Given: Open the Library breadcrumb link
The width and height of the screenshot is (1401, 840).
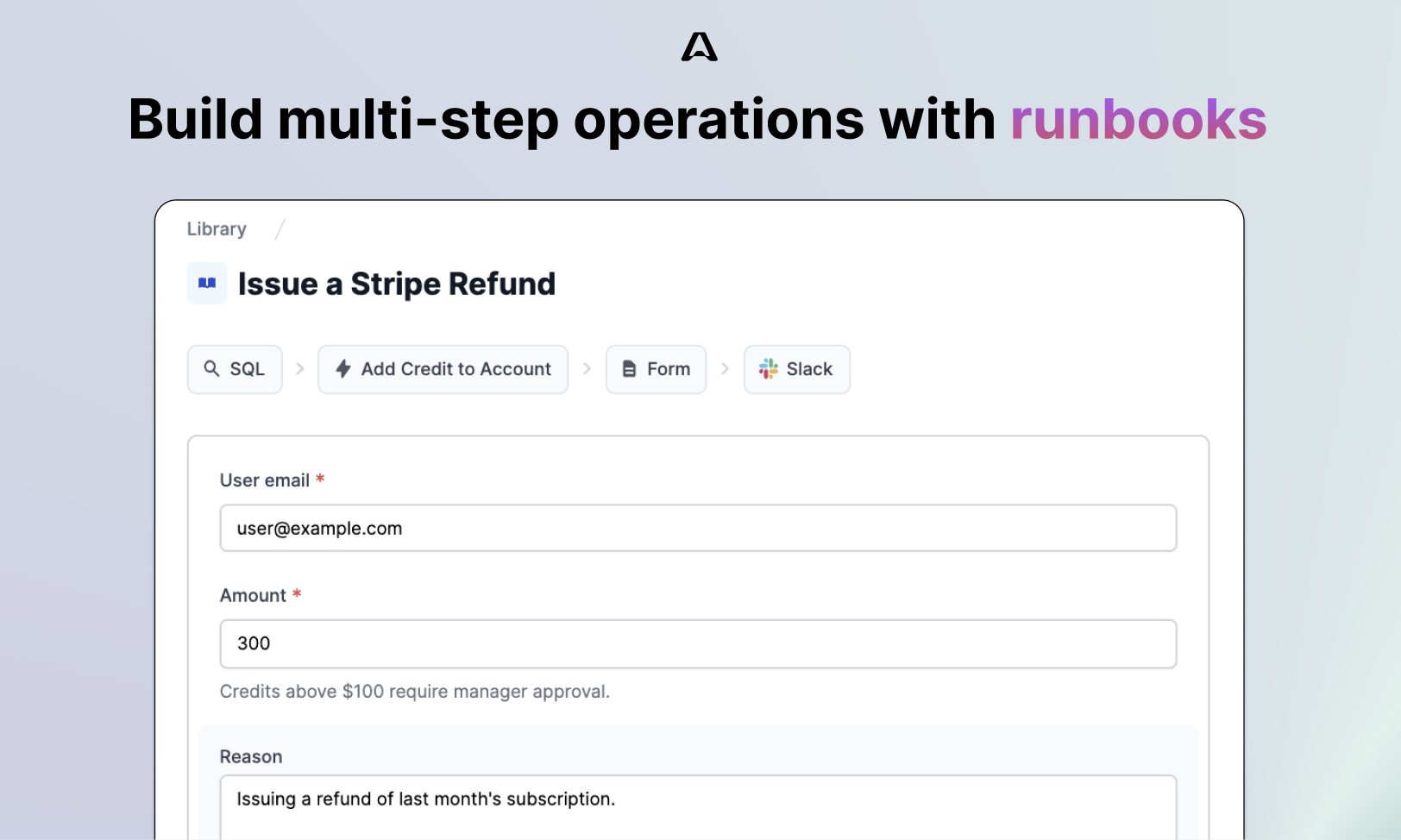Looking at the screenshot, I should click(x=217, y=229).
